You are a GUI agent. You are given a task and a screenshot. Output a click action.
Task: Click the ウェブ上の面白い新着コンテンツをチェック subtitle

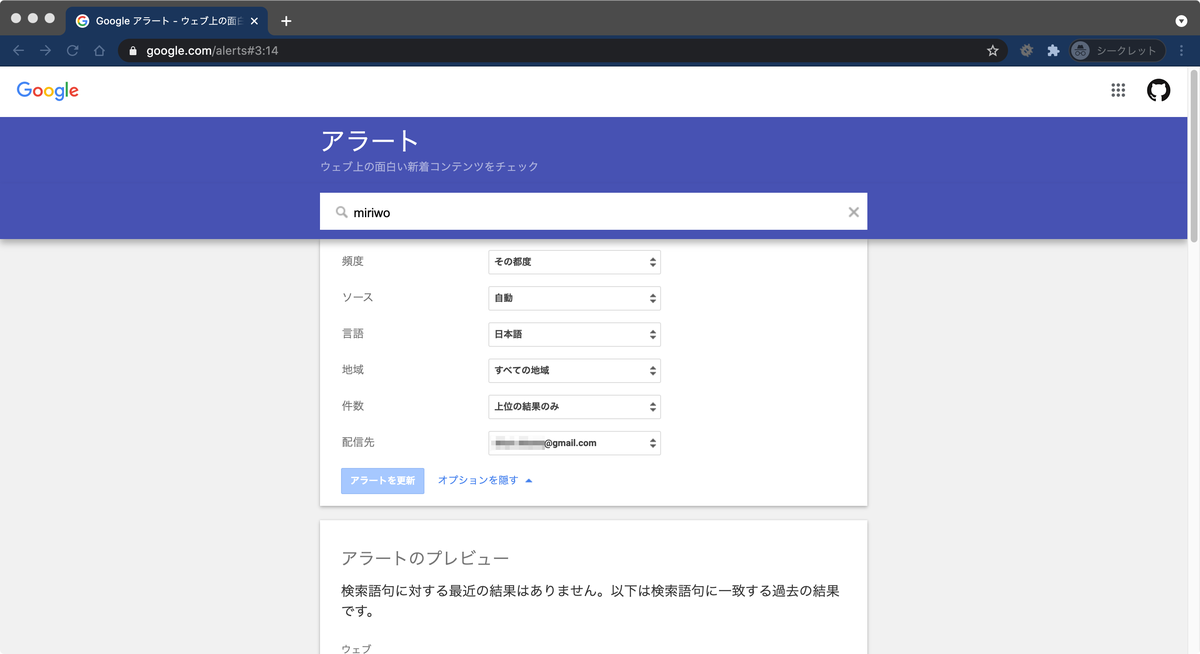(429, 167)
